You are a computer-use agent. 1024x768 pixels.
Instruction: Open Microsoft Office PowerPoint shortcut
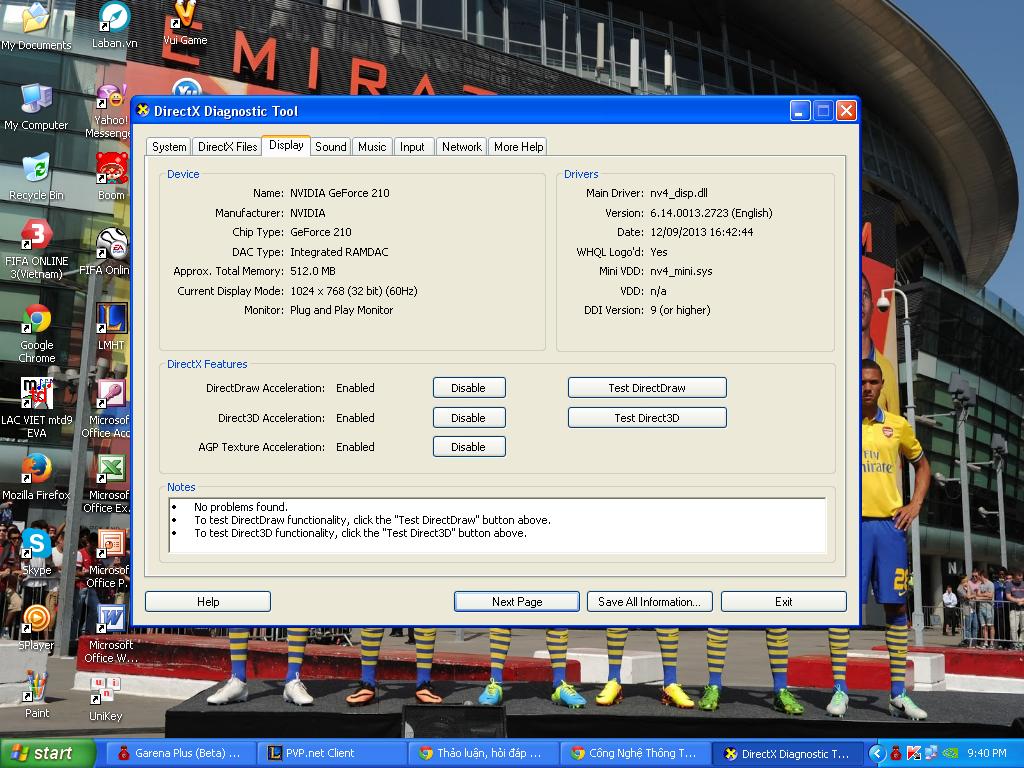coord(110,558)
